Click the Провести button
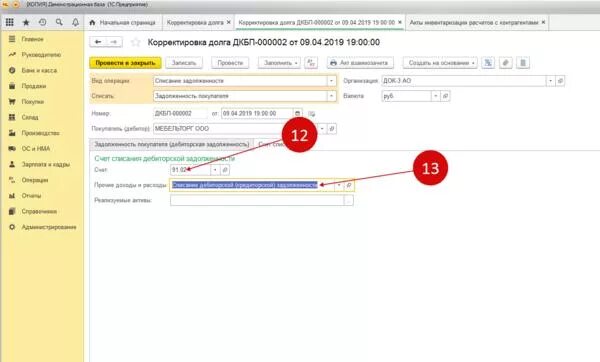The image size is (600, 362). pos(230,63)
